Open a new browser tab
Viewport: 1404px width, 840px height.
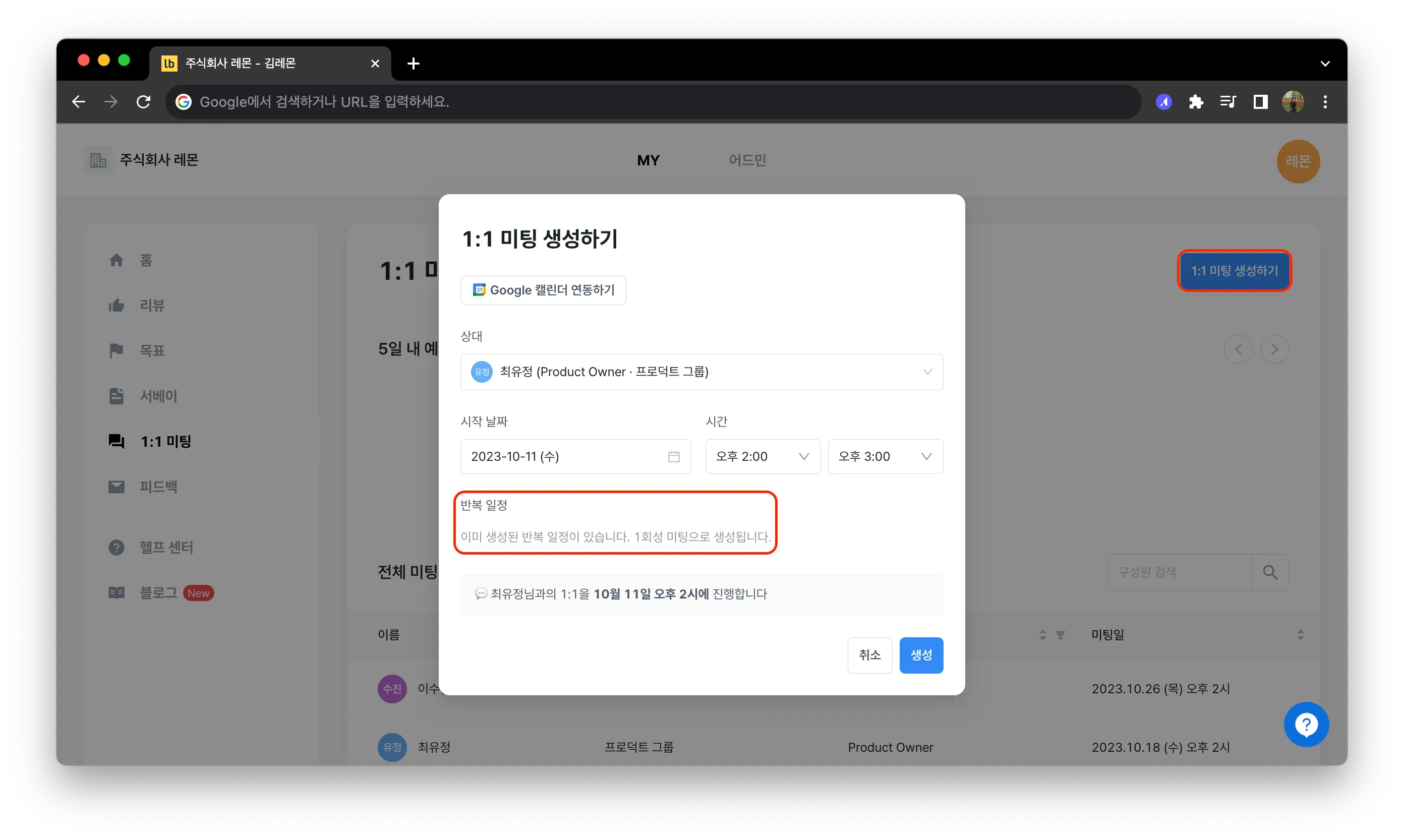[413, 64]
